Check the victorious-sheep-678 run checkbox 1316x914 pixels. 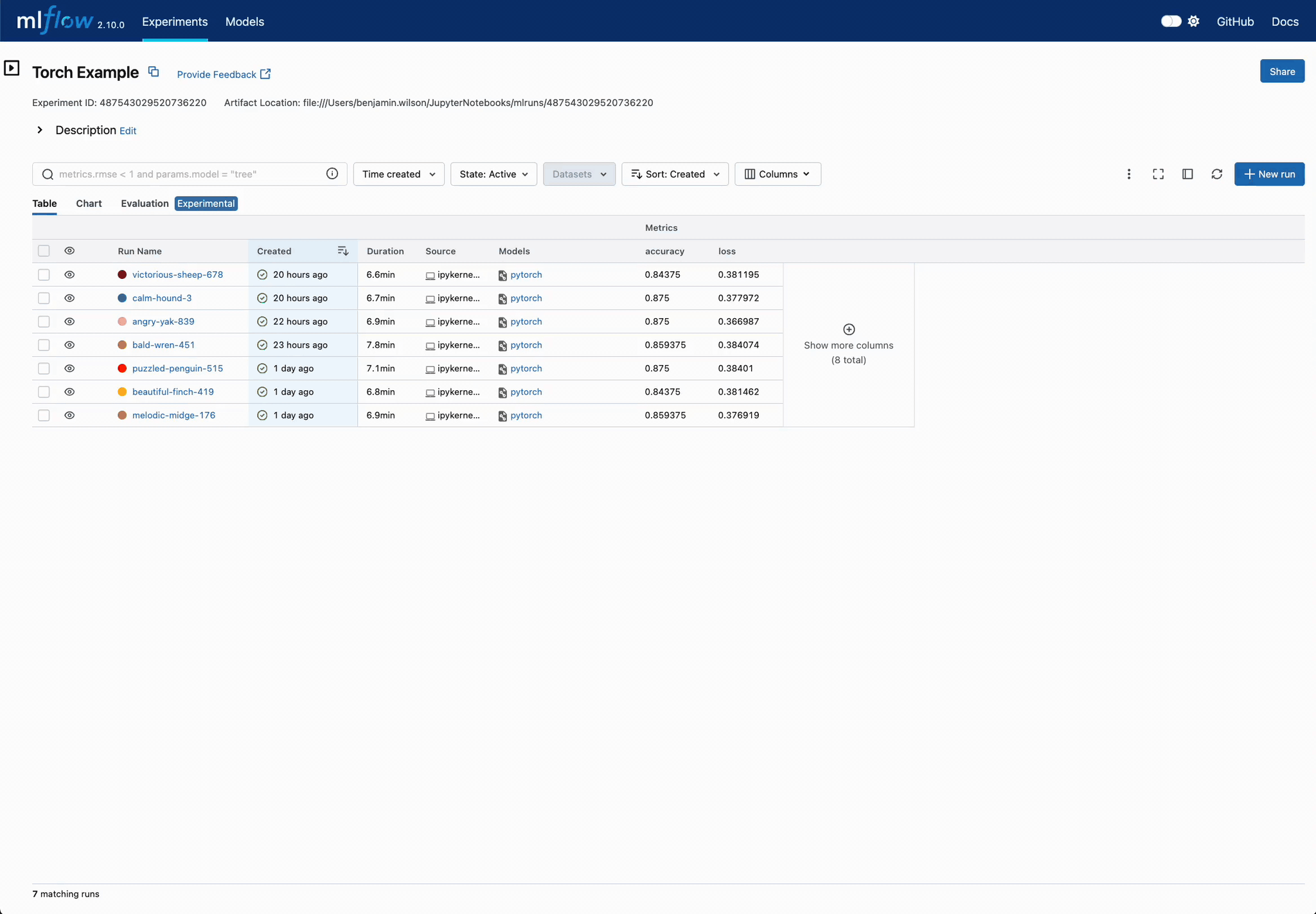pos(44,274)
